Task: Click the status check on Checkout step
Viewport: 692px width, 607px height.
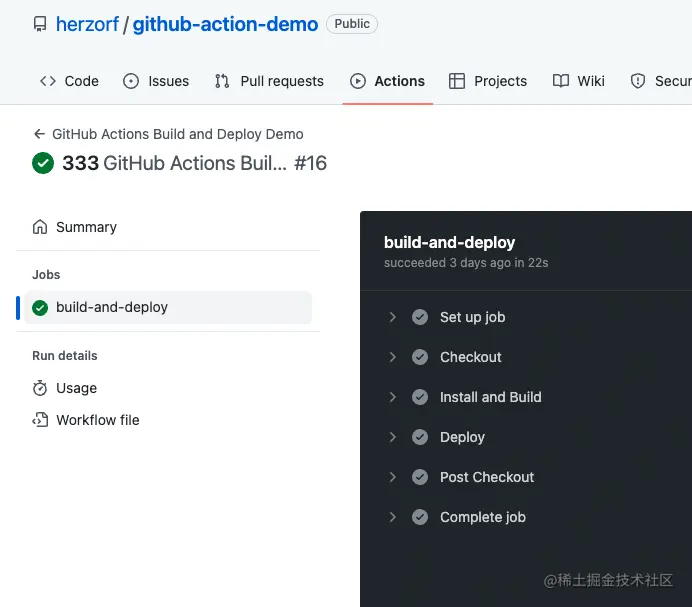Action: coord(420,357)
